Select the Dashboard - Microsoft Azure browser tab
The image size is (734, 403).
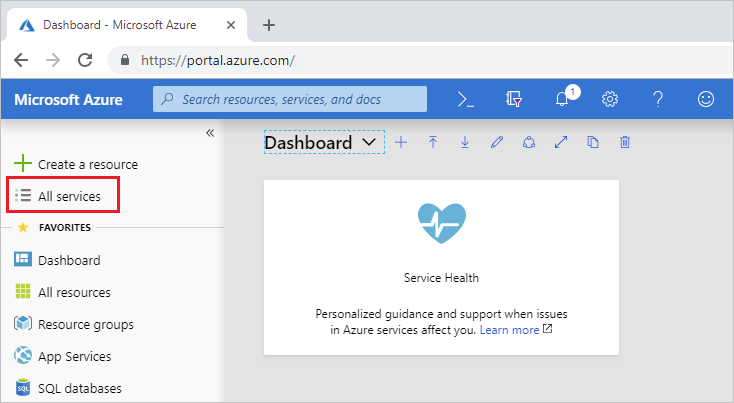point(127,25)
